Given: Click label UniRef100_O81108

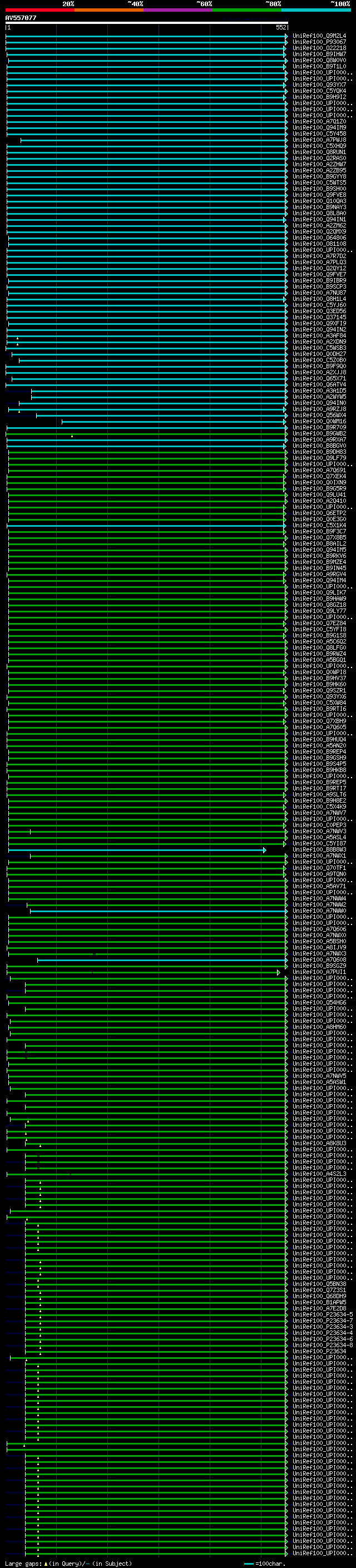Looking at the screenshot, I should click(x=319, y=244).
